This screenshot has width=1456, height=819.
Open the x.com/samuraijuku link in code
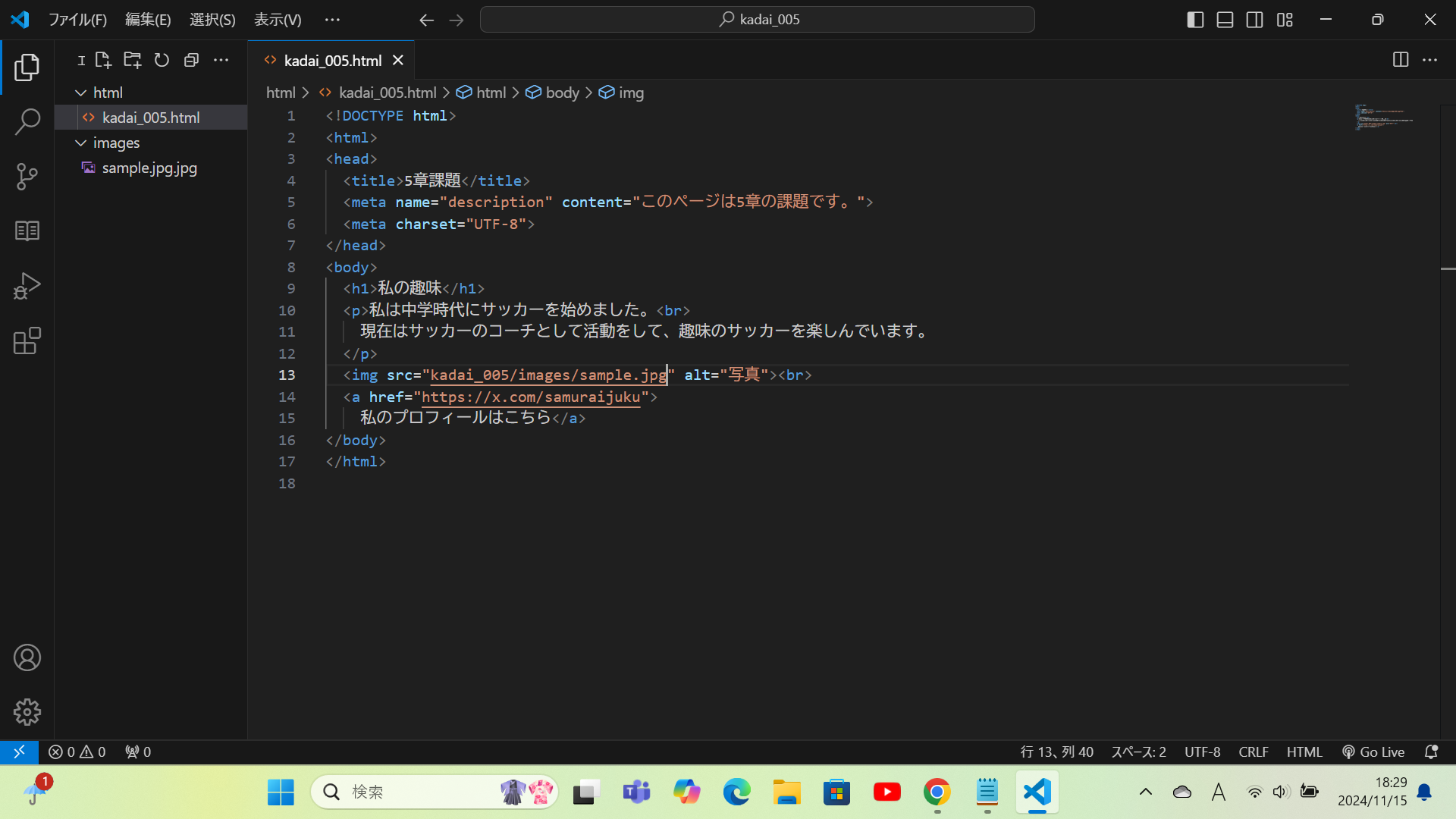coord(531,397)
